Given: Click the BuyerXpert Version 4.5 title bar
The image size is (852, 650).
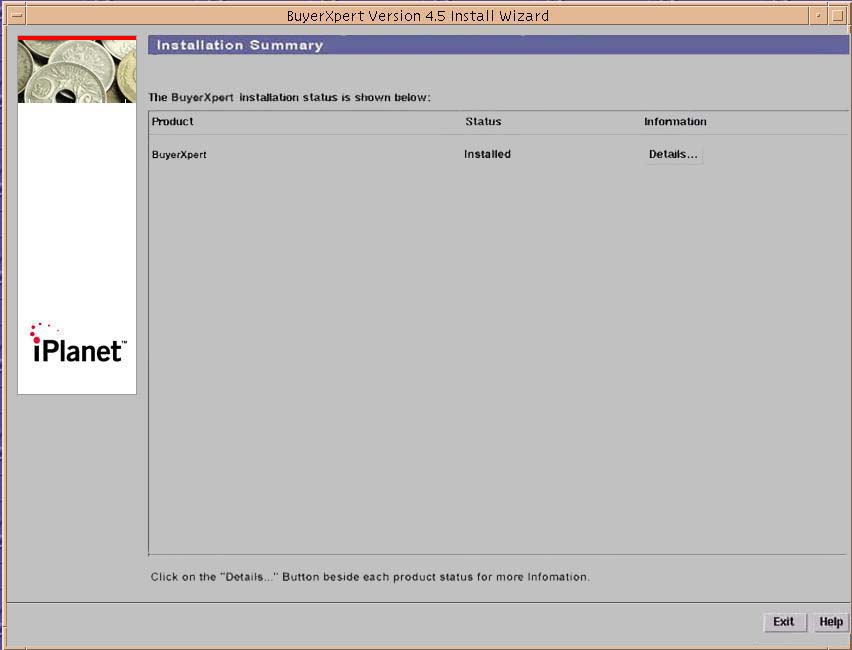Looking at the screenshot, I should tap(417, 16).
